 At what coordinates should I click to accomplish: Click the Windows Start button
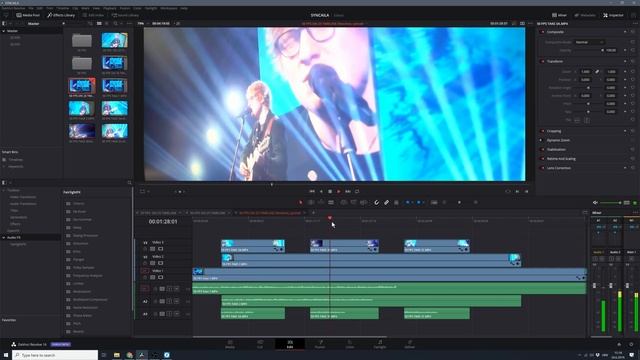[5, 355]
